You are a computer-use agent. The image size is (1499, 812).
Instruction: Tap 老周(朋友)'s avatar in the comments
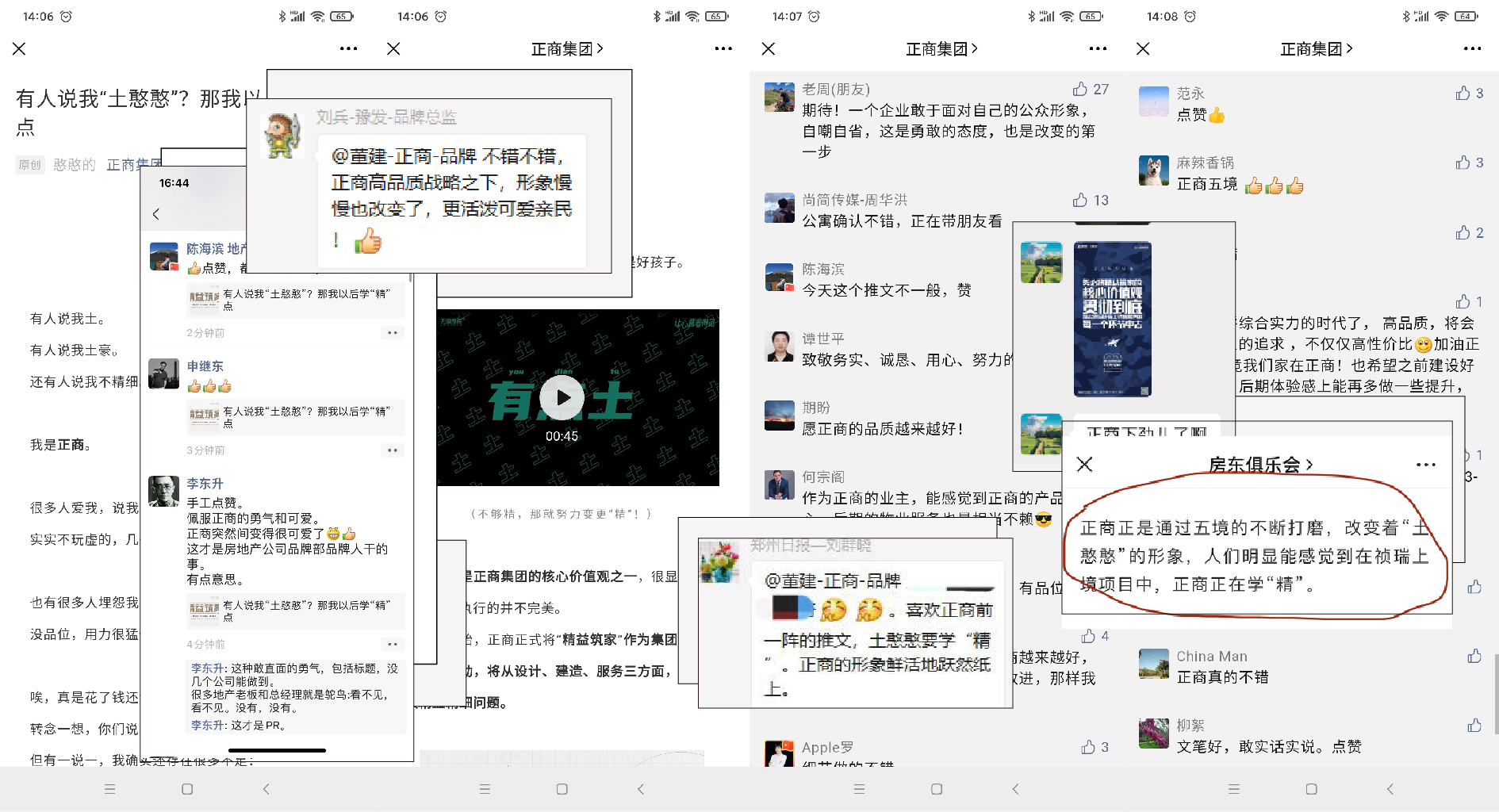click(780, 97)
